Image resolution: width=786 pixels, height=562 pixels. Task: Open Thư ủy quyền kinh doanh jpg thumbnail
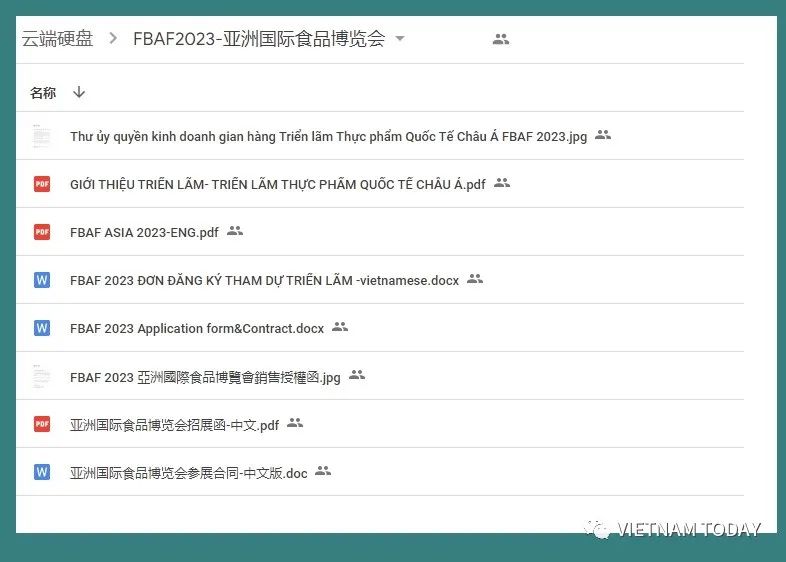point(42,136)
